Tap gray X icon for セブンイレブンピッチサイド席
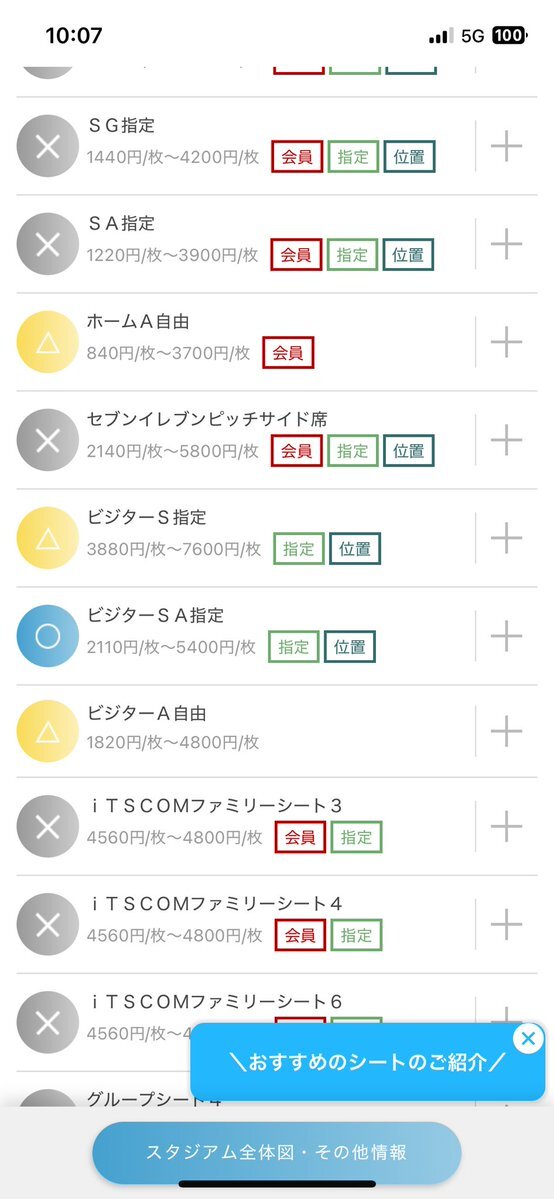Image resolution: width=554 pixels, height=1199 pixels. click(47, 440)
